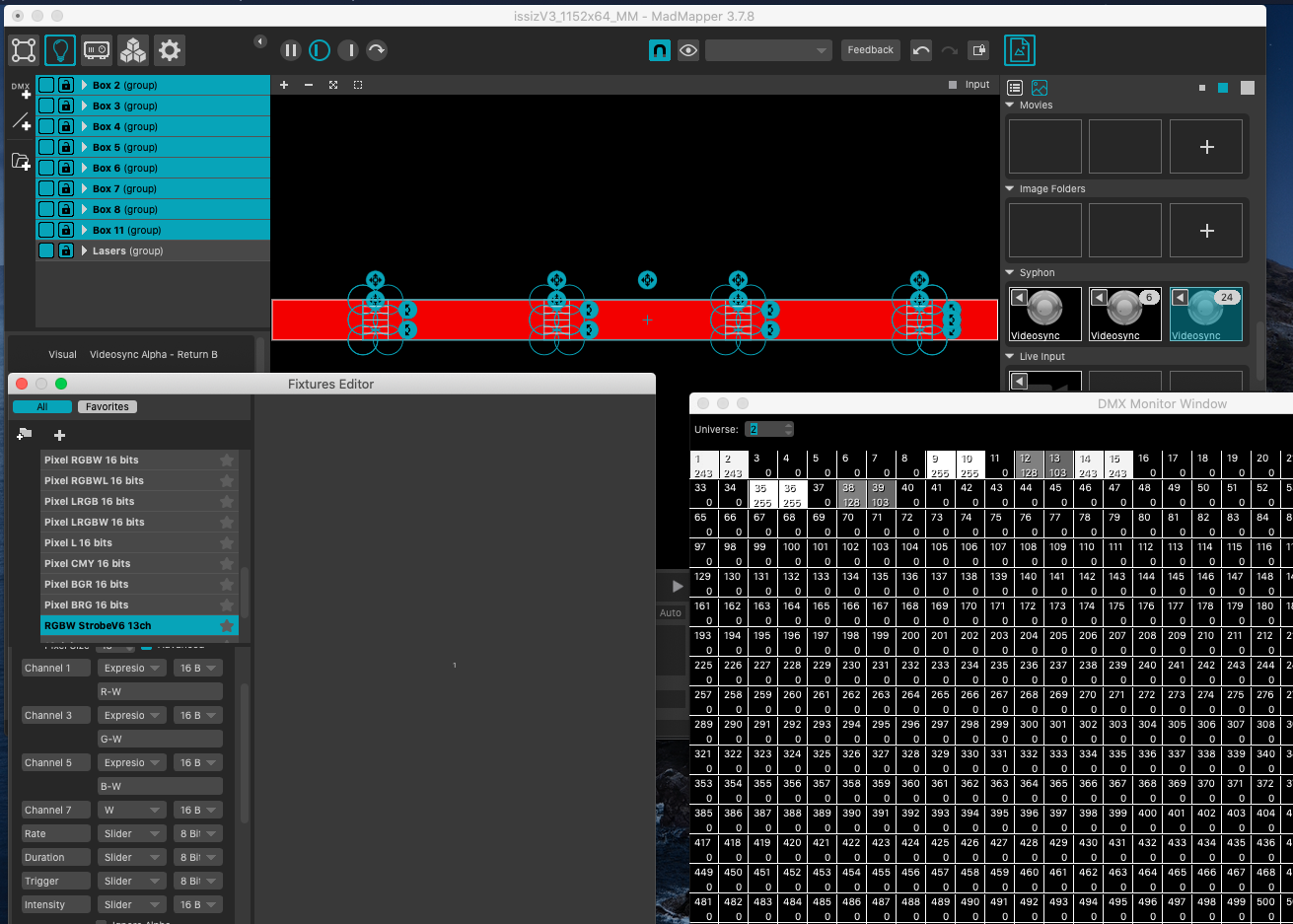The image size is (1293, 924).
Task: Select large thumbnail size square
Action: 1248,88
